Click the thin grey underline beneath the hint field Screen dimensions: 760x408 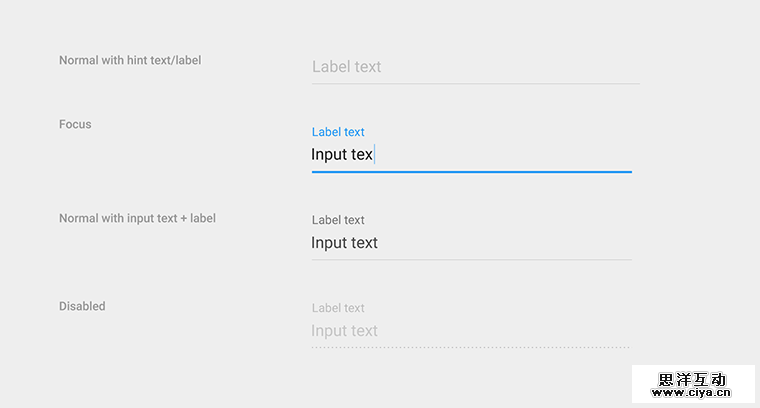click(x=475, y=83)
